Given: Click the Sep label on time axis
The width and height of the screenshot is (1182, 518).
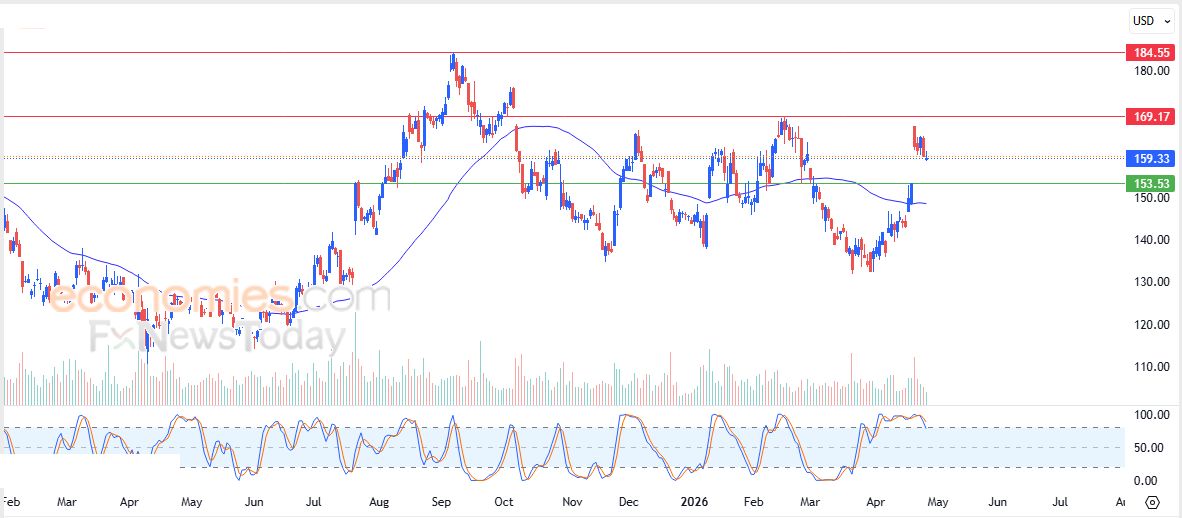Looking at the screenshot, I should (443, 502).
